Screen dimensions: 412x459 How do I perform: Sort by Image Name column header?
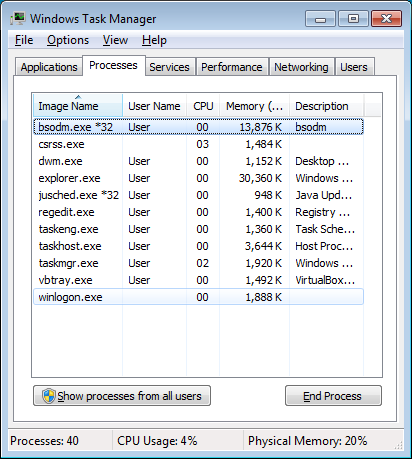point(78,106)
